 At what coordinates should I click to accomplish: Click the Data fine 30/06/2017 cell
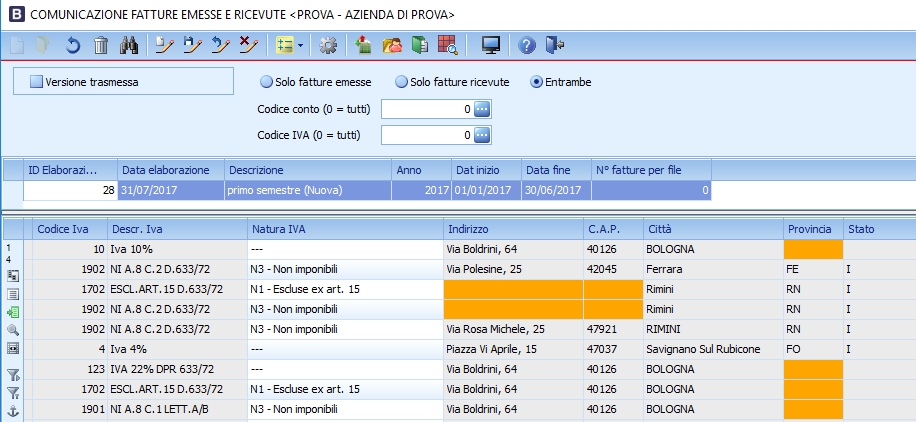click(x=556, y=191)
